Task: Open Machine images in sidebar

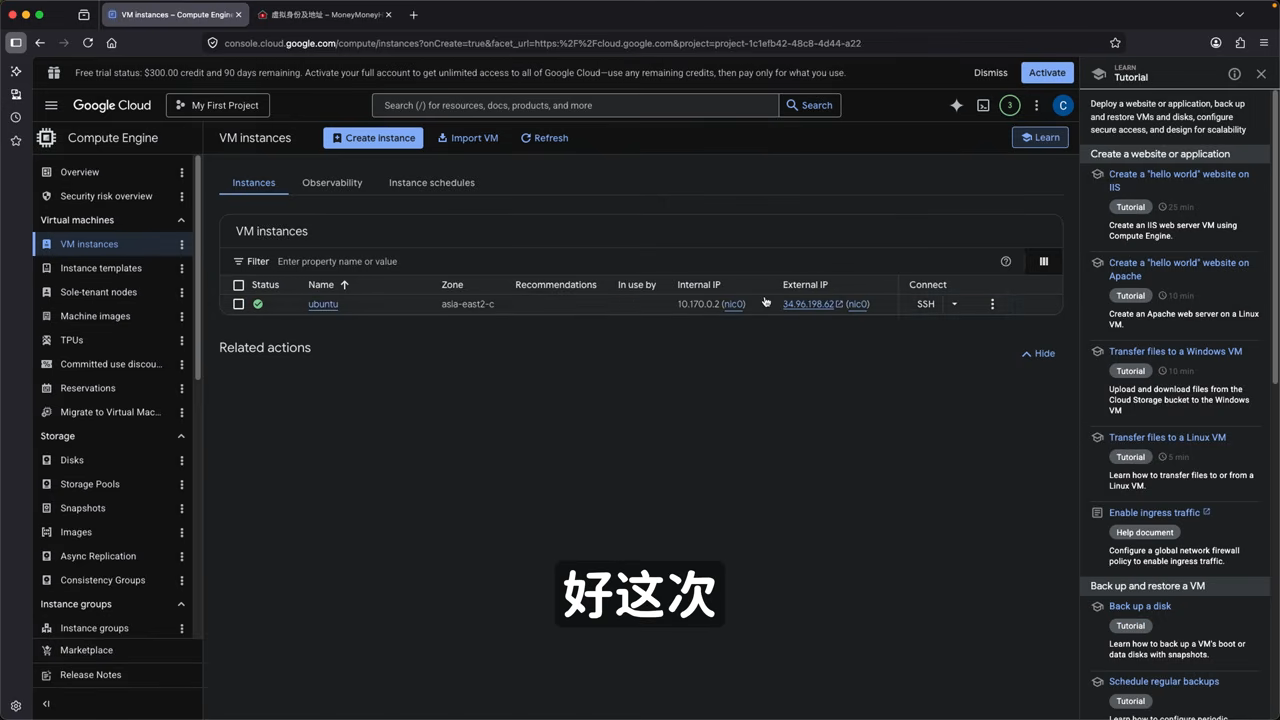Action: click(x=95, y=316)
